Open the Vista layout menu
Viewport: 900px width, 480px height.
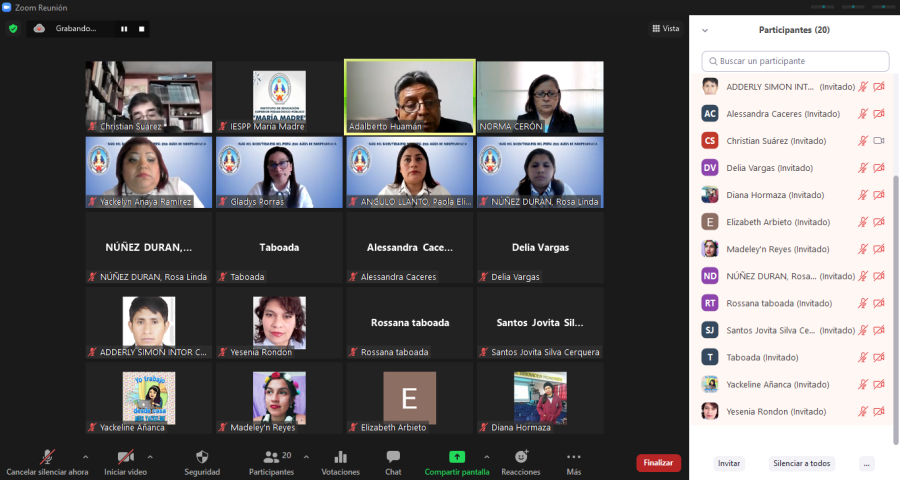[665, 29]
